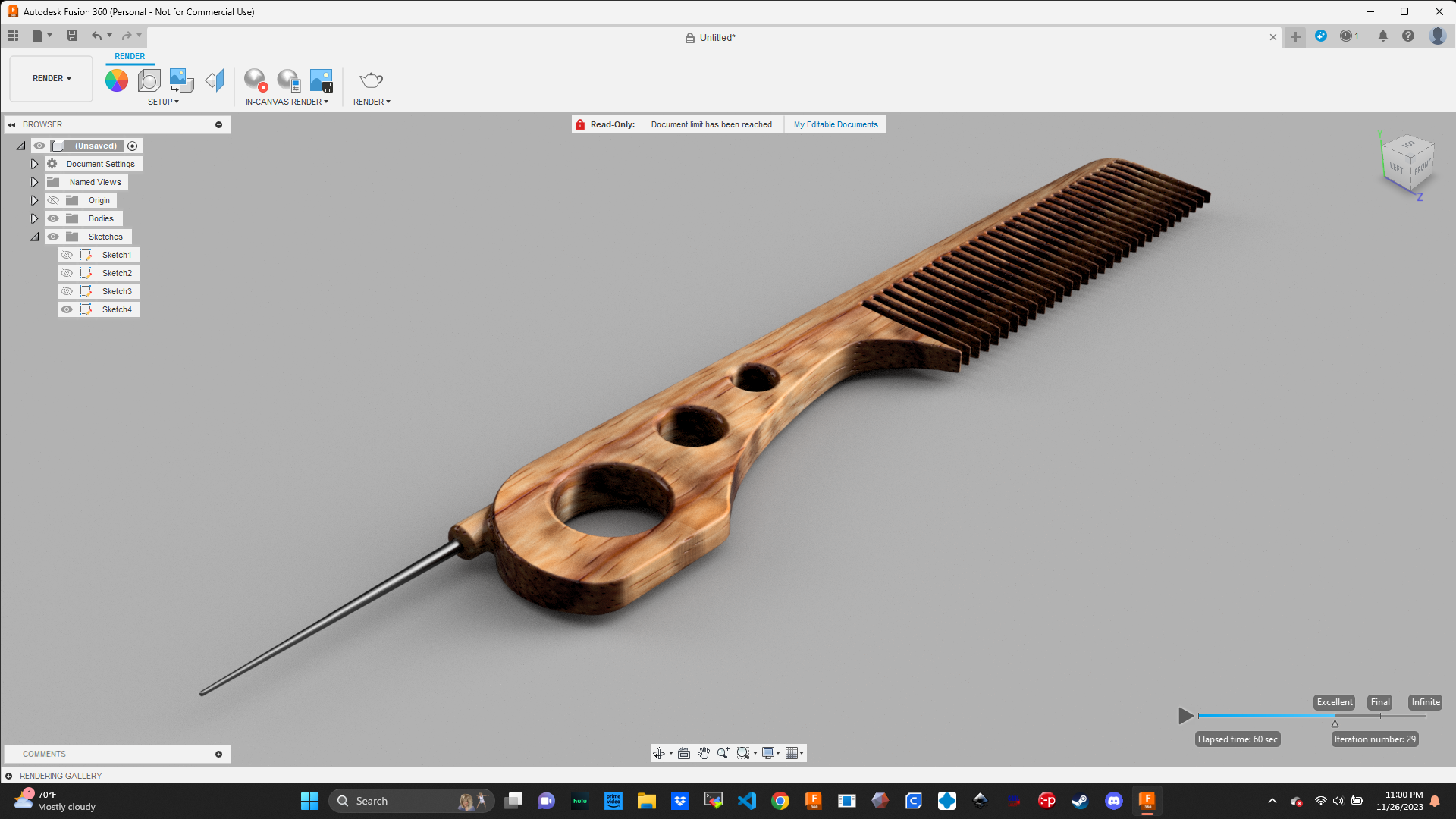Click the teapot Render icon

point(372,80)
